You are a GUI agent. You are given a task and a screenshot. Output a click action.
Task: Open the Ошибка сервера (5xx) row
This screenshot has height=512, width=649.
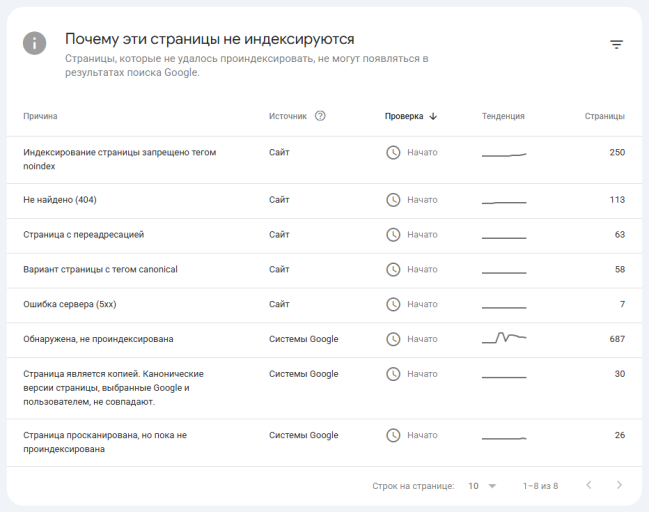[324, 305]
